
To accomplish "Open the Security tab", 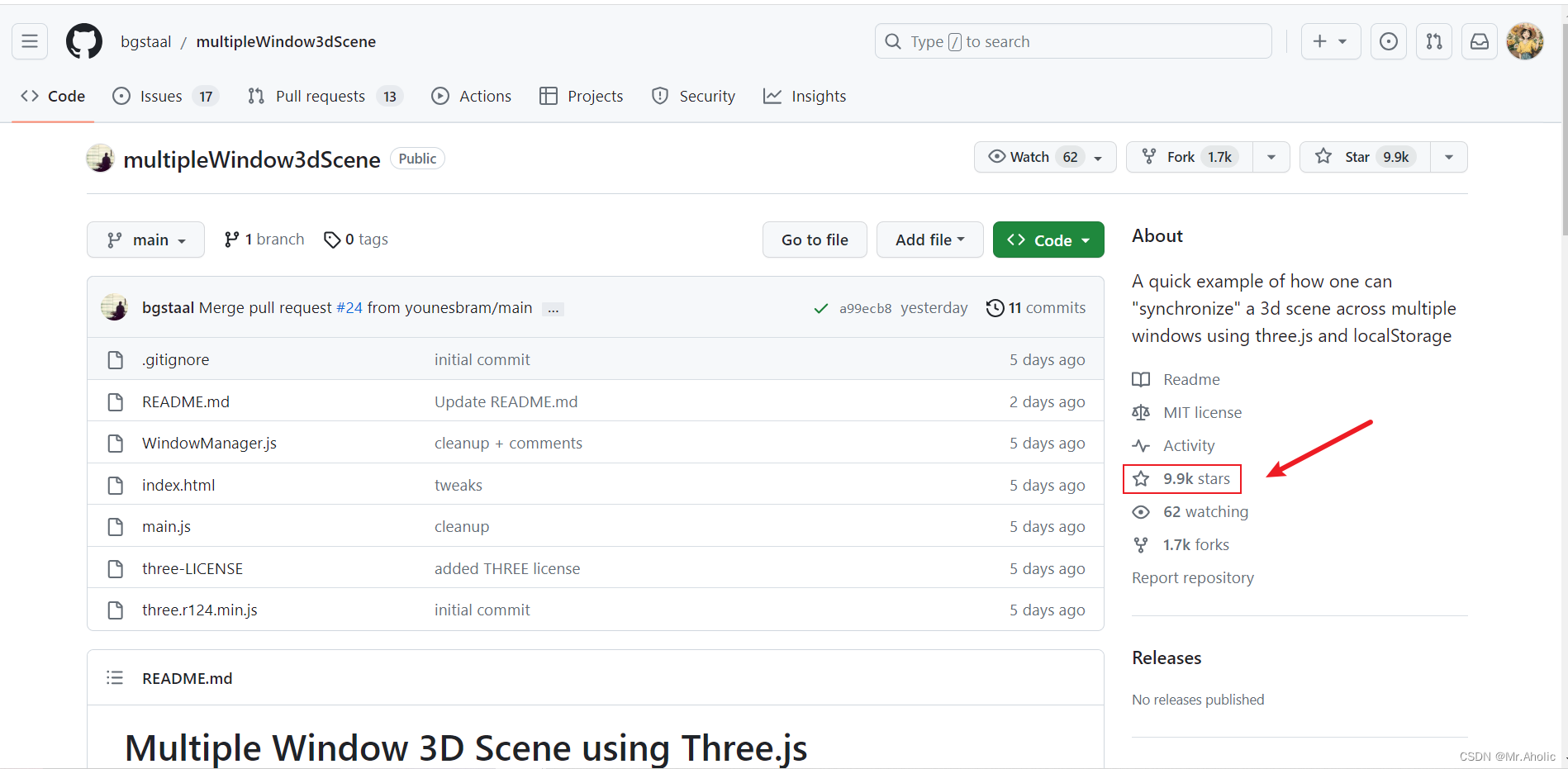I will pos(694,96).
